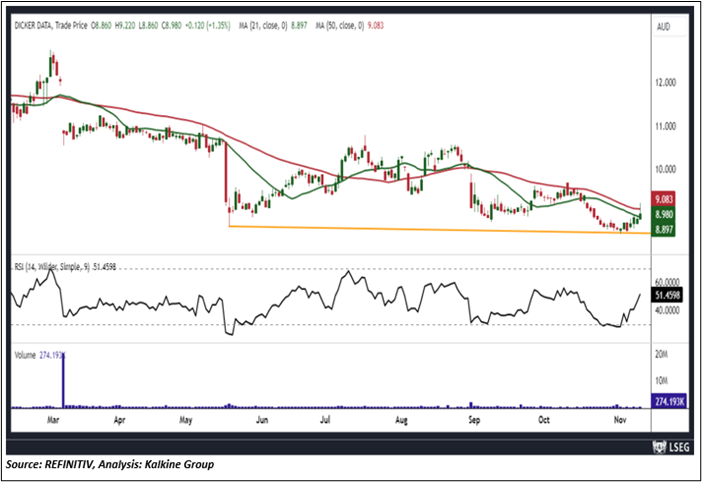The width and height of the screenshot is (702, 482).
Task: Click the red 9.083 price tag
Action: pos(663,200)
